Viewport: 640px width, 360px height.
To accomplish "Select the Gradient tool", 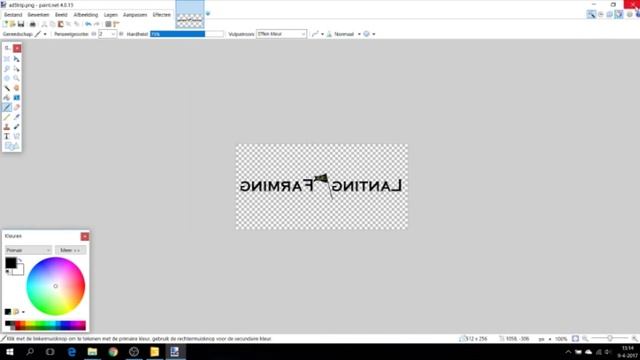I will pyautogui.click(x=17, y=98).
